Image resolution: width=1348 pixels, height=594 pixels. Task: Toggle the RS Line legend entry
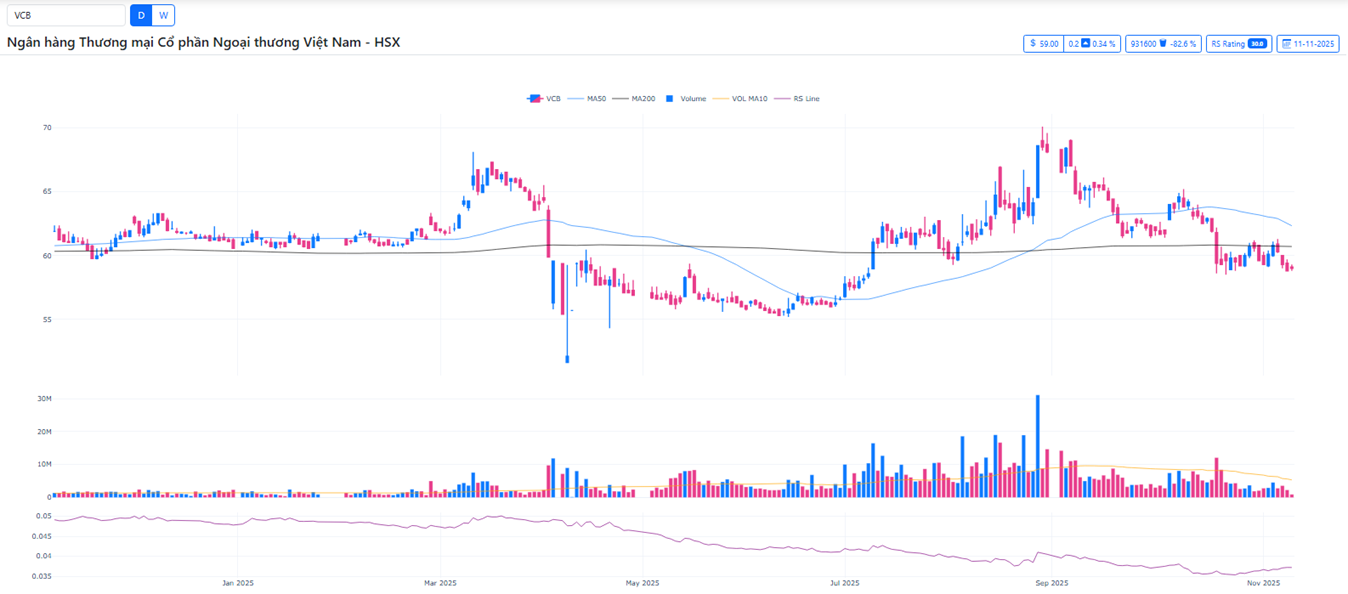click(798, 99)
